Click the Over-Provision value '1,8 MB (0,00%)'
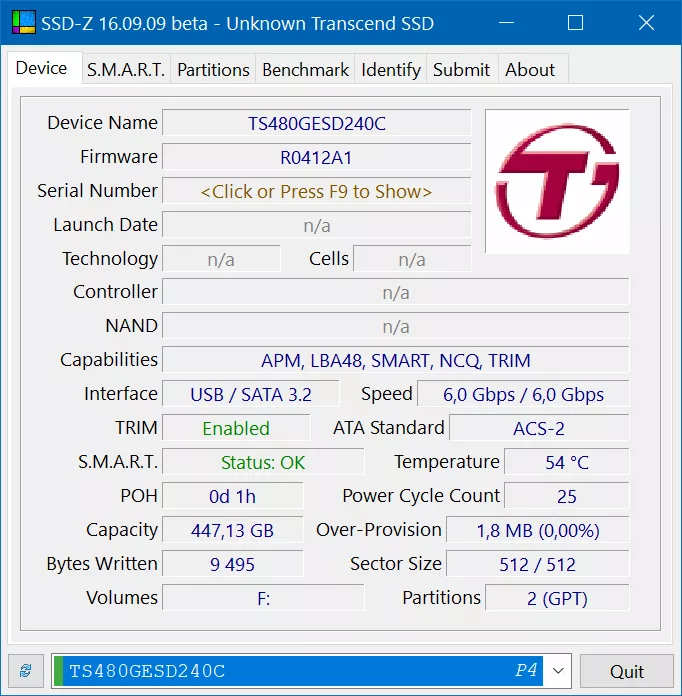The image size is (682, 696). point(538,530)
